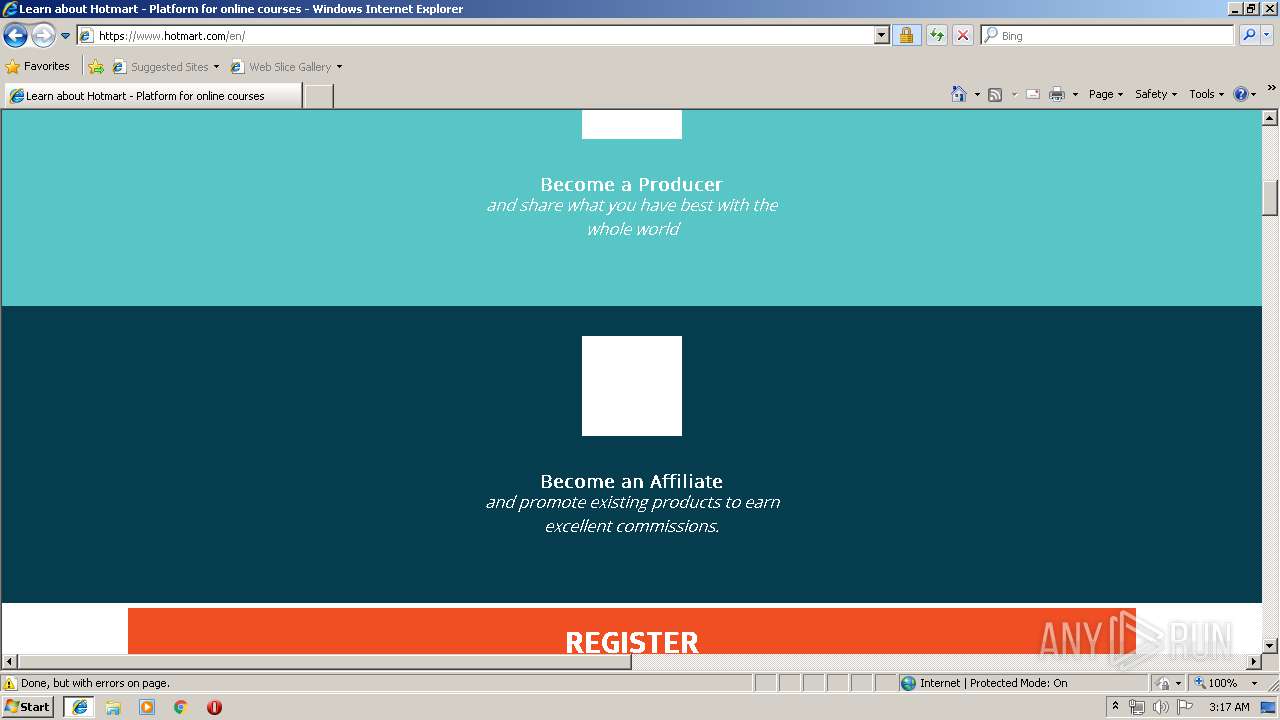Expand the address bar URL history dropdown
The image size is (1280, 720).
click(x=881, y=36)
